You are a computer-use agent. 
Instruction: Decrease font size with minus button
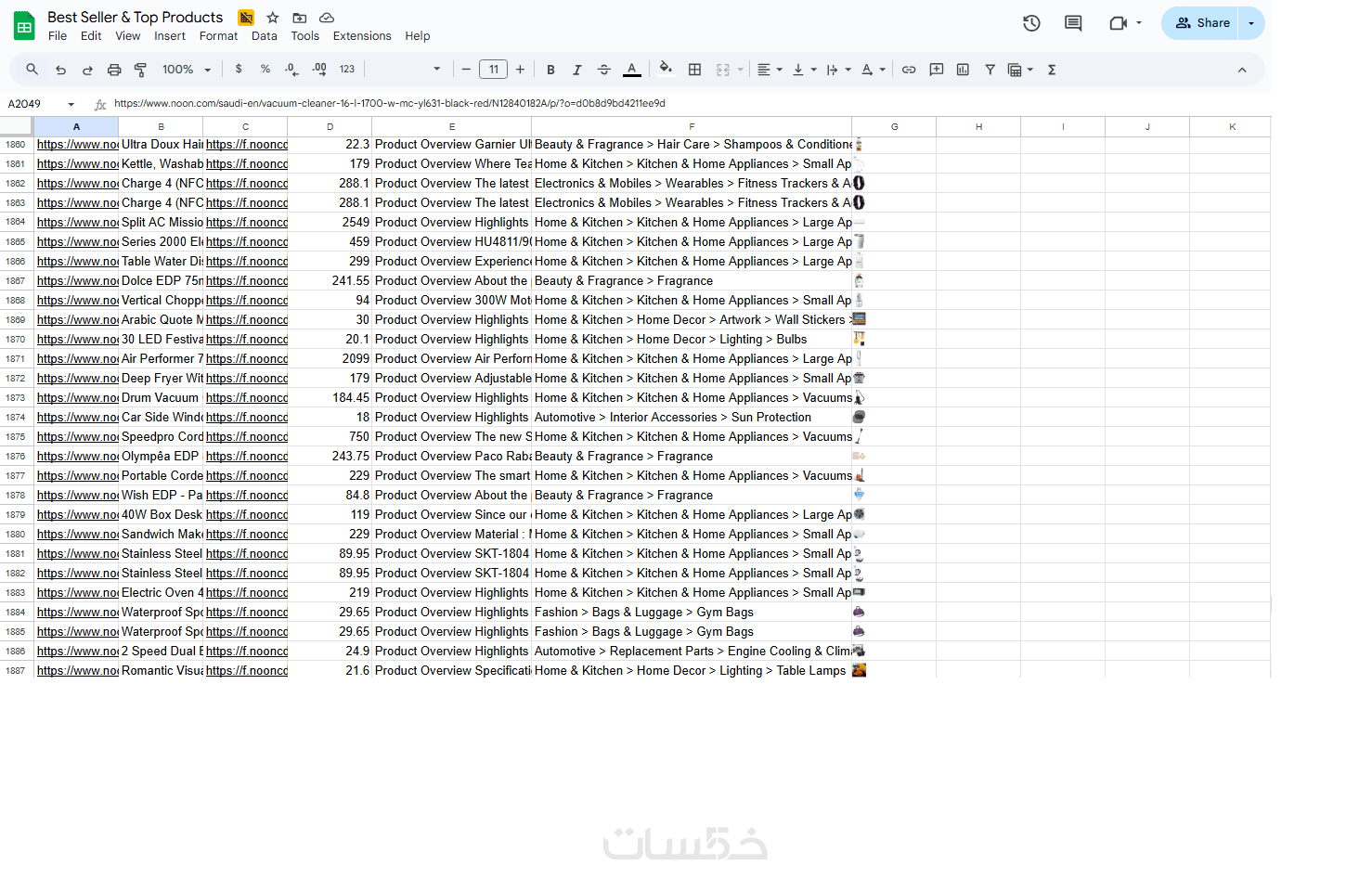466,70
